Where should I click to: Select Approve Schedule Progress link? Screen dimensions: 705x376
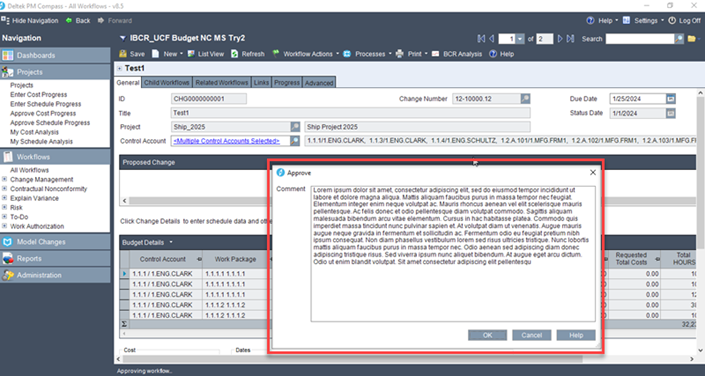tap(50, 123)
